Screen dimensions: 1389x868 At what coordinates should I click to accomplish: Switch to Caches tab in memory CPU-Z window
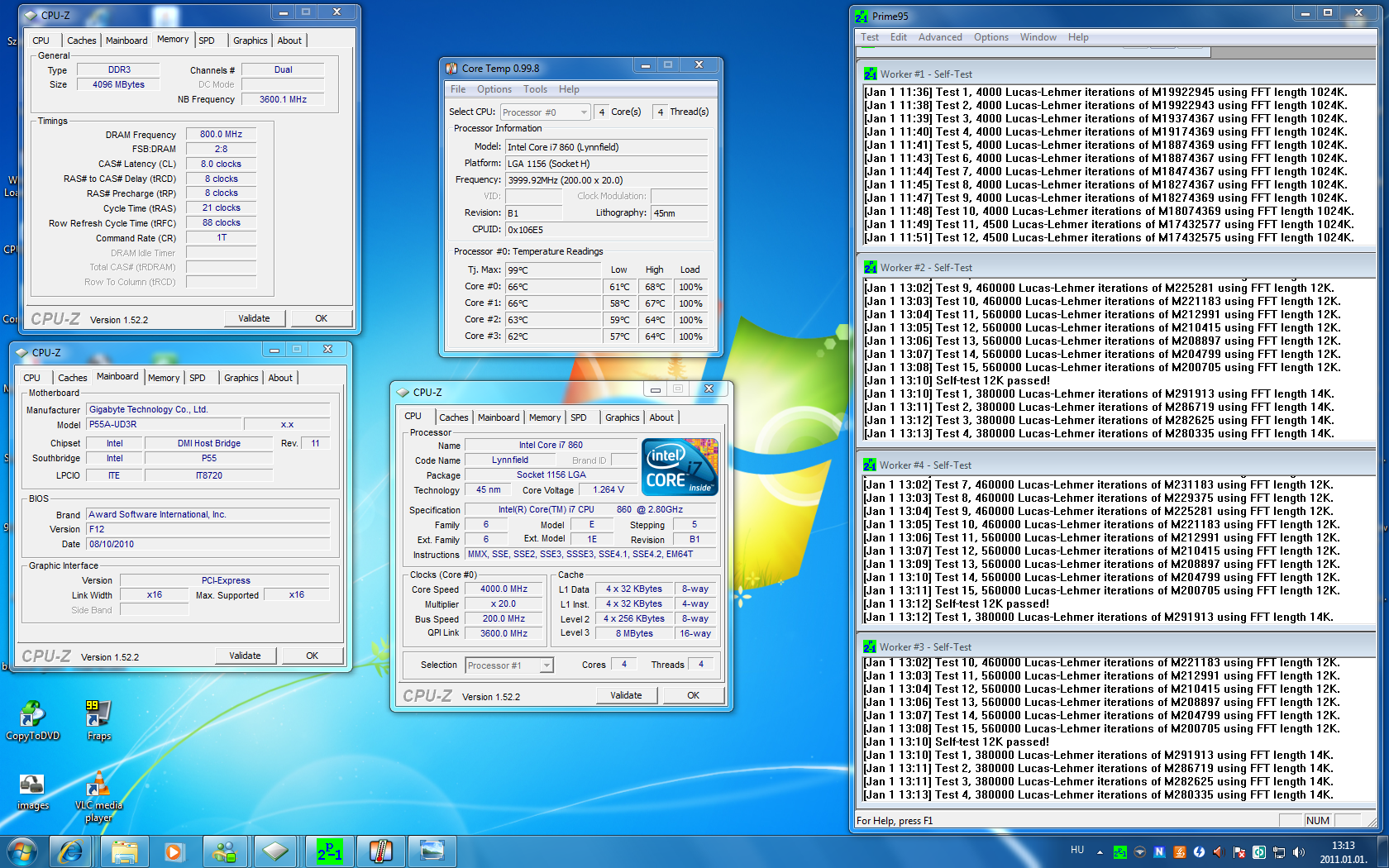(x=81, y=41)
